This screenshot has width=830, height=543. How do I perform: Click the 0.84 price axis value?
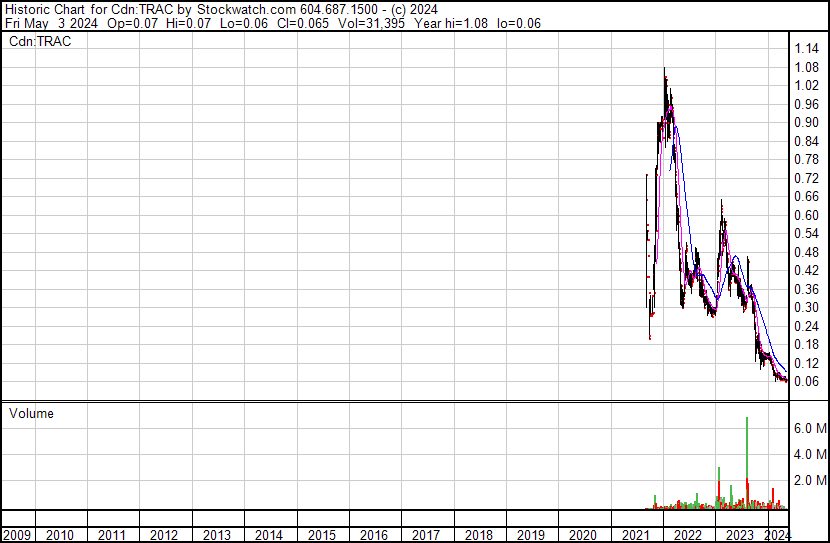pos(807,141)
